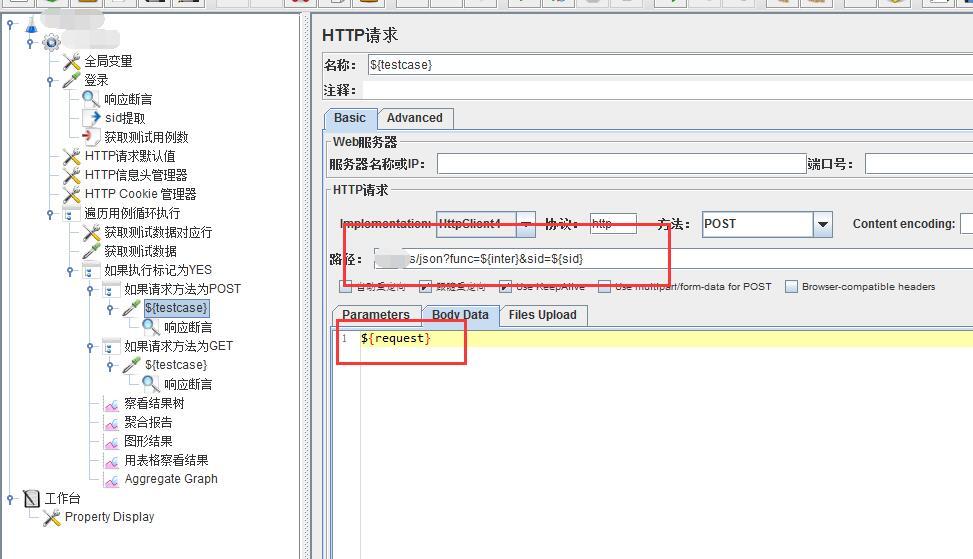Enable Use multipart/form-data for POST checkbox

[x=604, y=286]
